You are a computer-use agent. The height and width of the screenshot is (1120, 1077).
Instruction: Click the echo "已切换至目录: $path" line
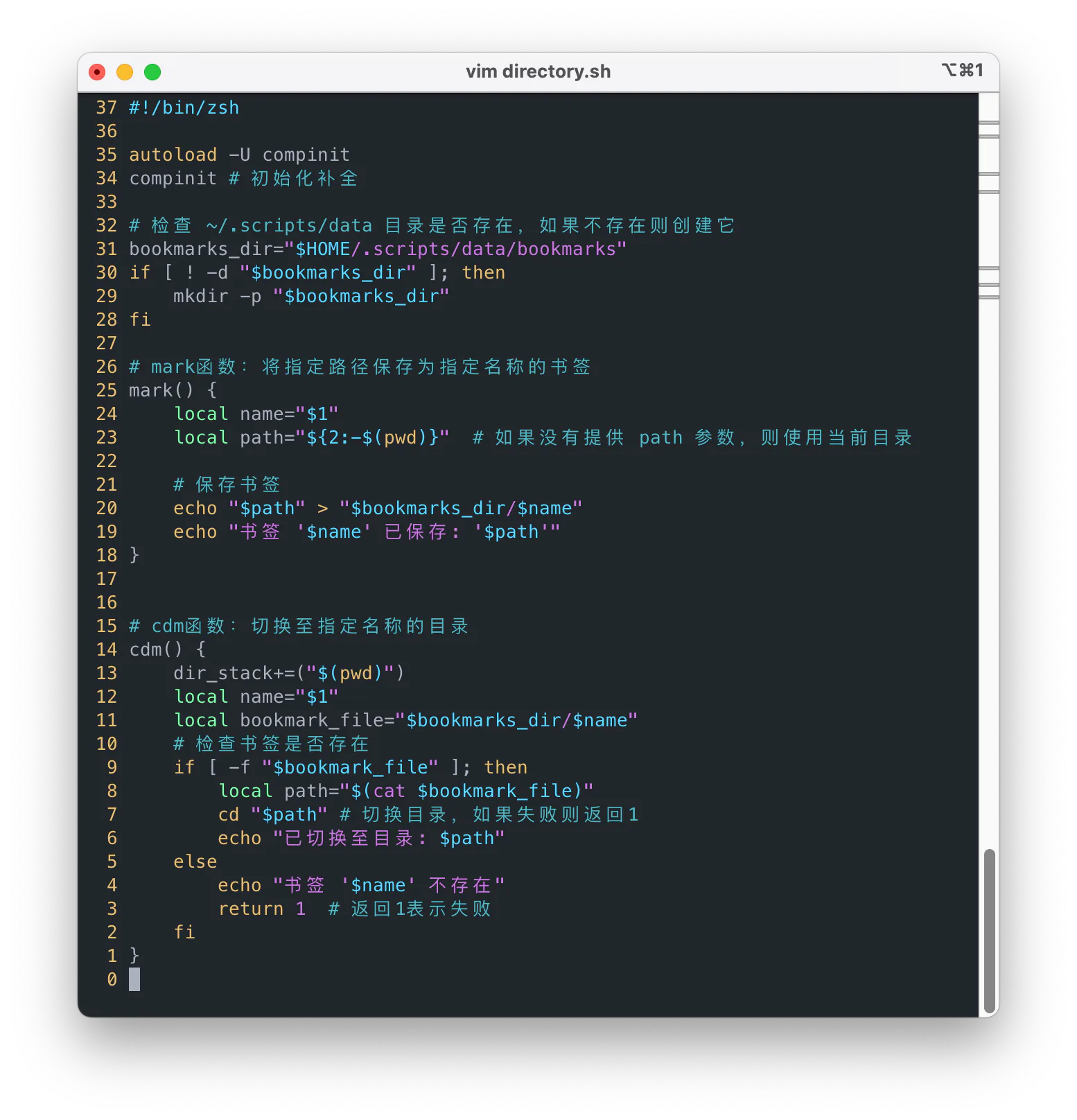(361, 839)
